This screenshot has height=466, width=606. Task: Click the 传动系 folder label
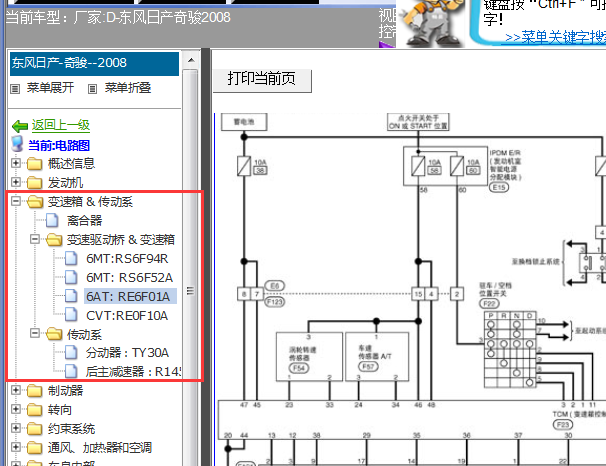(84, 334)
